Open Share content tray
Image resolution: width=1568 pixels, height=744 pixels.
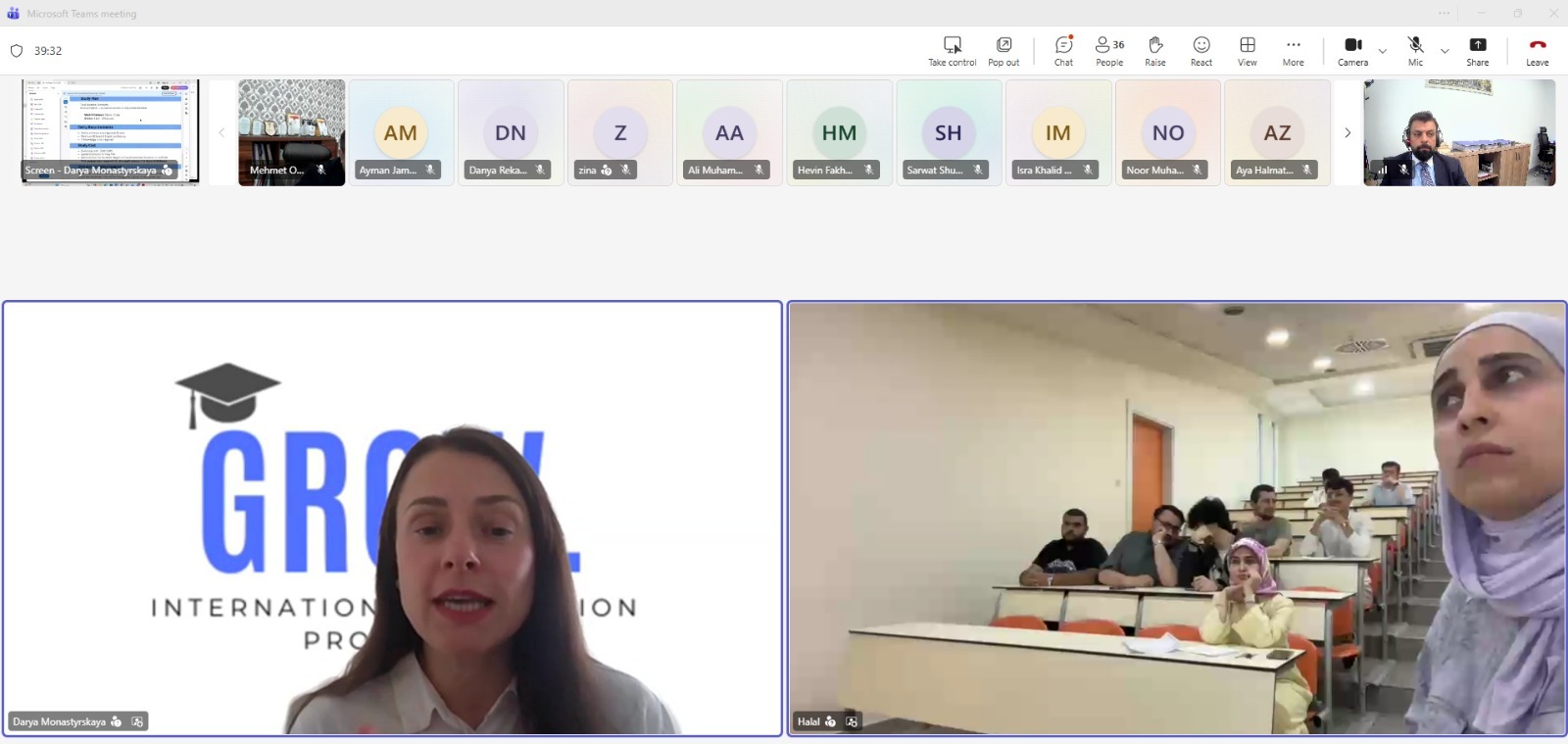tap(1477, 51)
